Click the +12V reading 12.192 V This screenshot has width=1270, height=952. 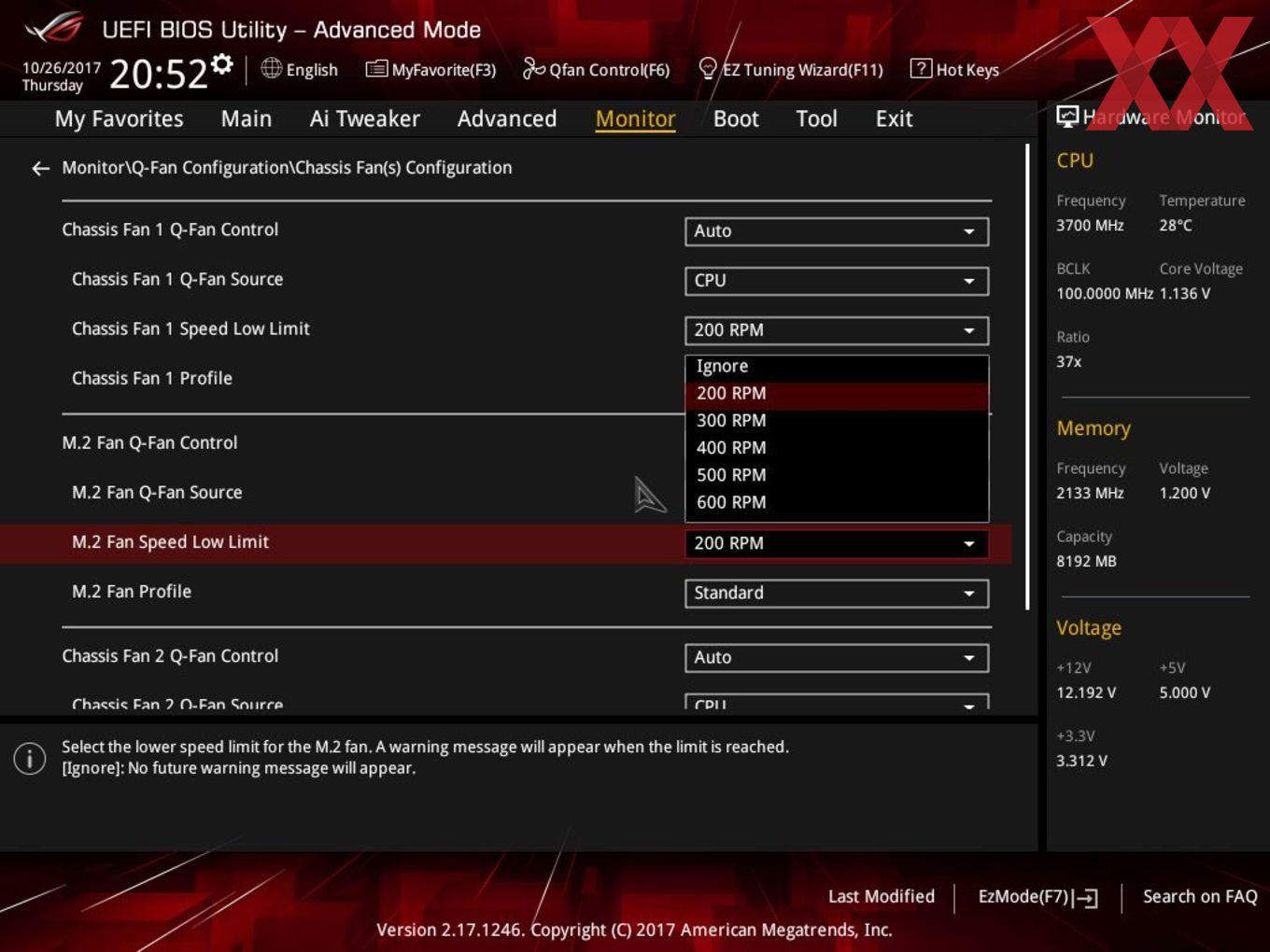tap(1086, 693)
